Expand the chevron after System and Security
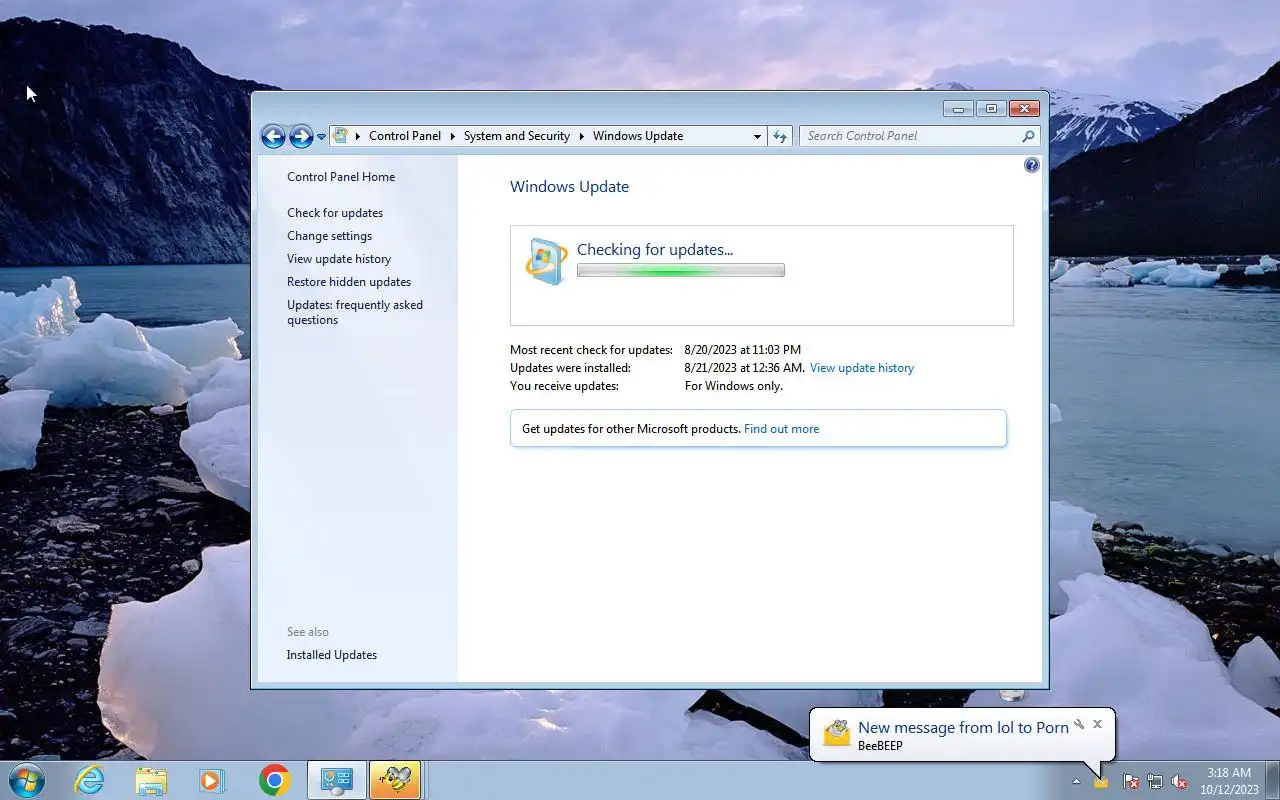The width and height of the screenshot is (1280, 800). pos(582,136)
